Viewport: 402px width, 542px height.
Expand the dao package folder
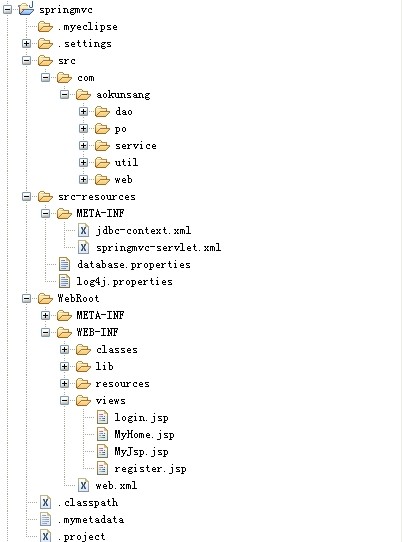[x=83, y=111]
